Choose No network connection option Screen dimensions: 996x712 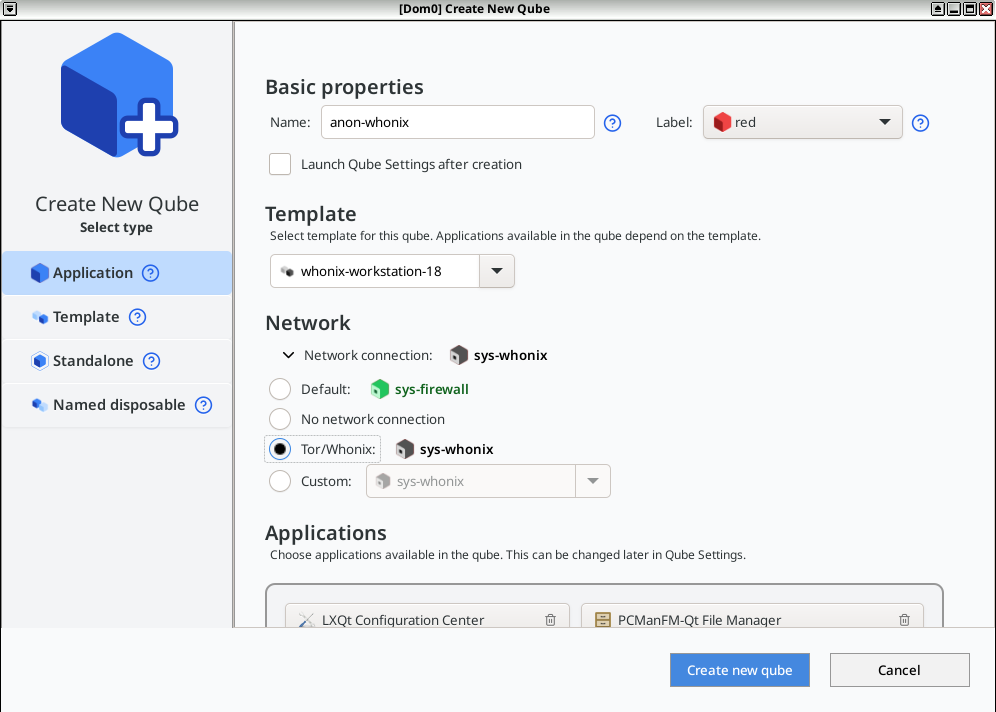pos(280,419)
